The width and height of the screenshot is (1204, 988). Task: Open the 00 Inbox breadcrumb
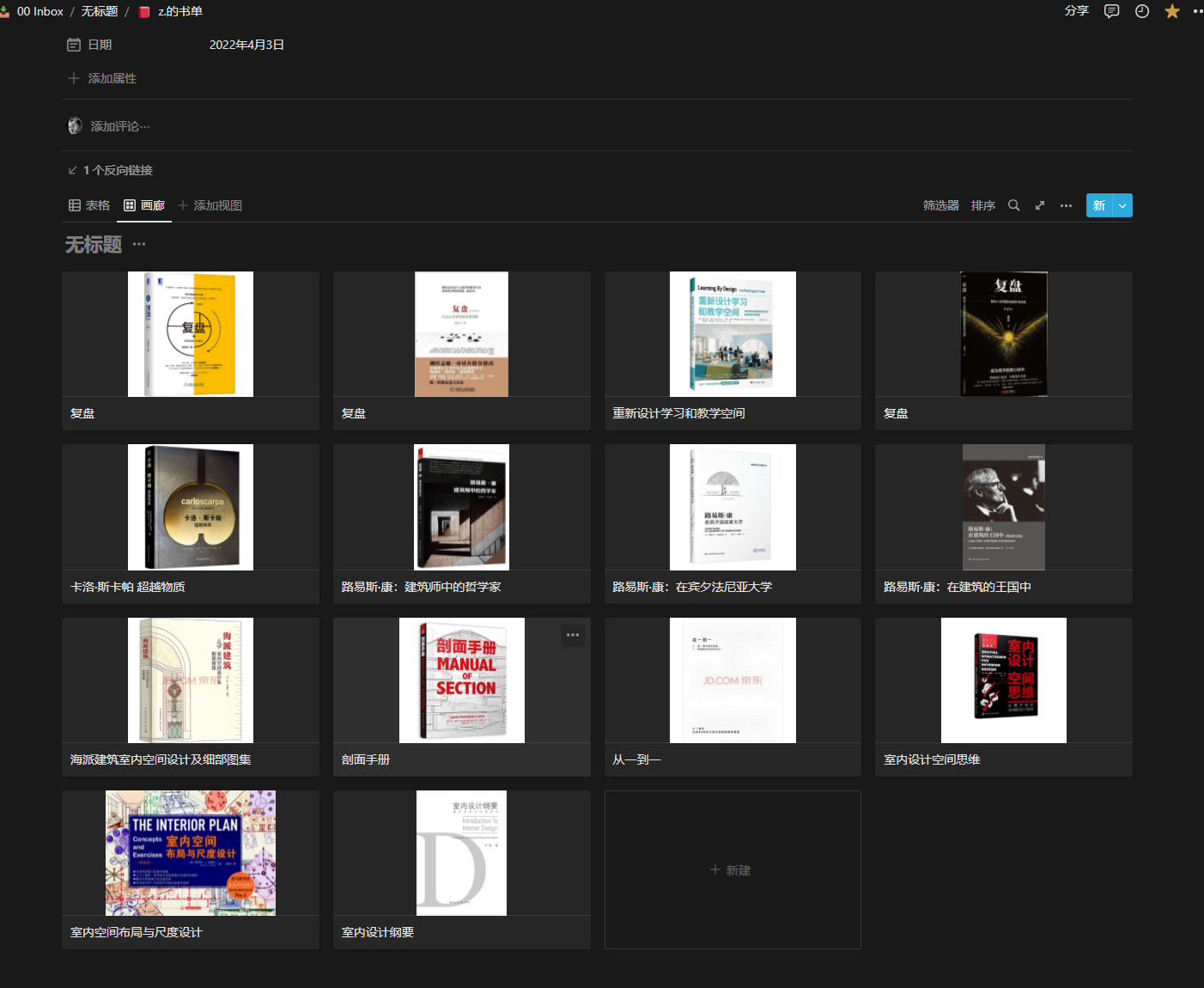40,11
